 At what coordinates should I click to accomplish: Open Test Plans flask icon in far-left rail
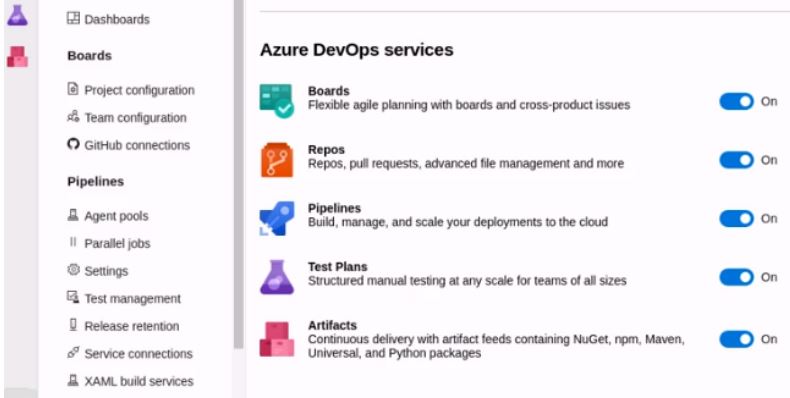[17, 16]
